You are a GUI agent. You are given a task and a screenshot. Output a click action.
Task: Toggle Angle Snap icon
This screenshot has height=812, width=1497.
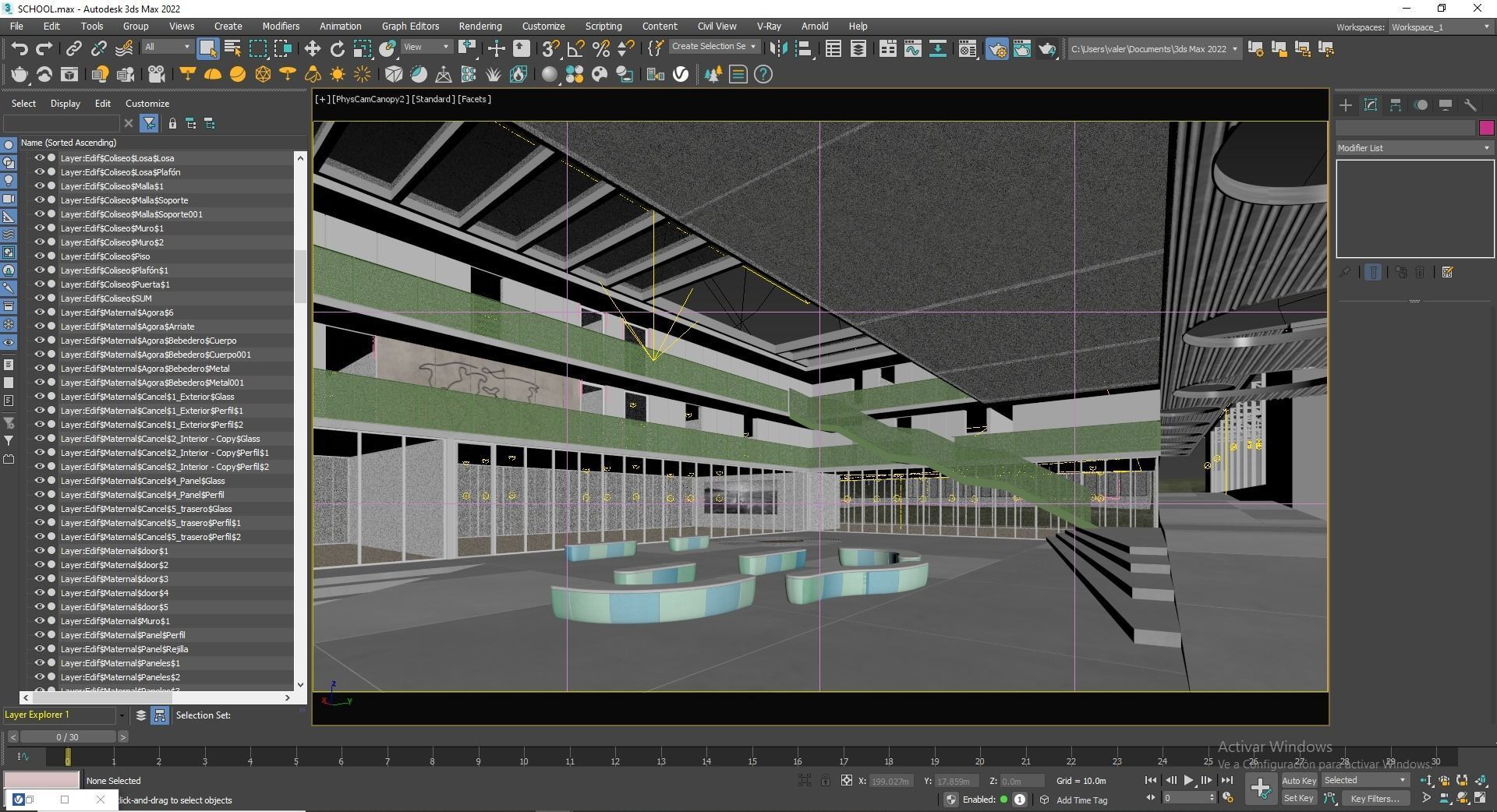575,49
